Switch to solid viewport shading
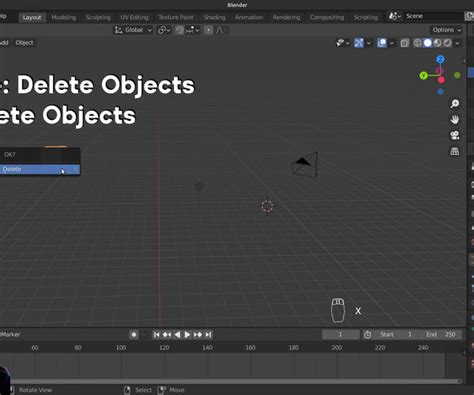The width and height of the screenshot is (474, 395). pos(427,43)
